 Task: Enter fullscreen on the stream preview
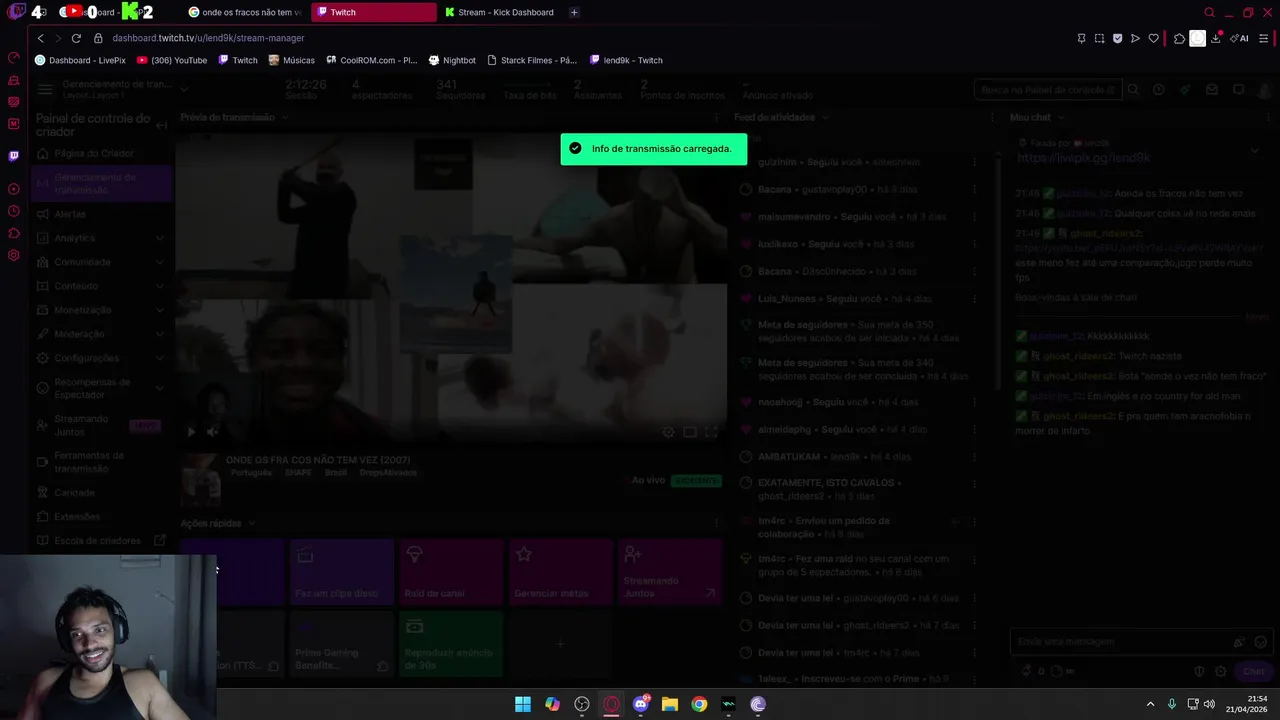tap(711, 432)
